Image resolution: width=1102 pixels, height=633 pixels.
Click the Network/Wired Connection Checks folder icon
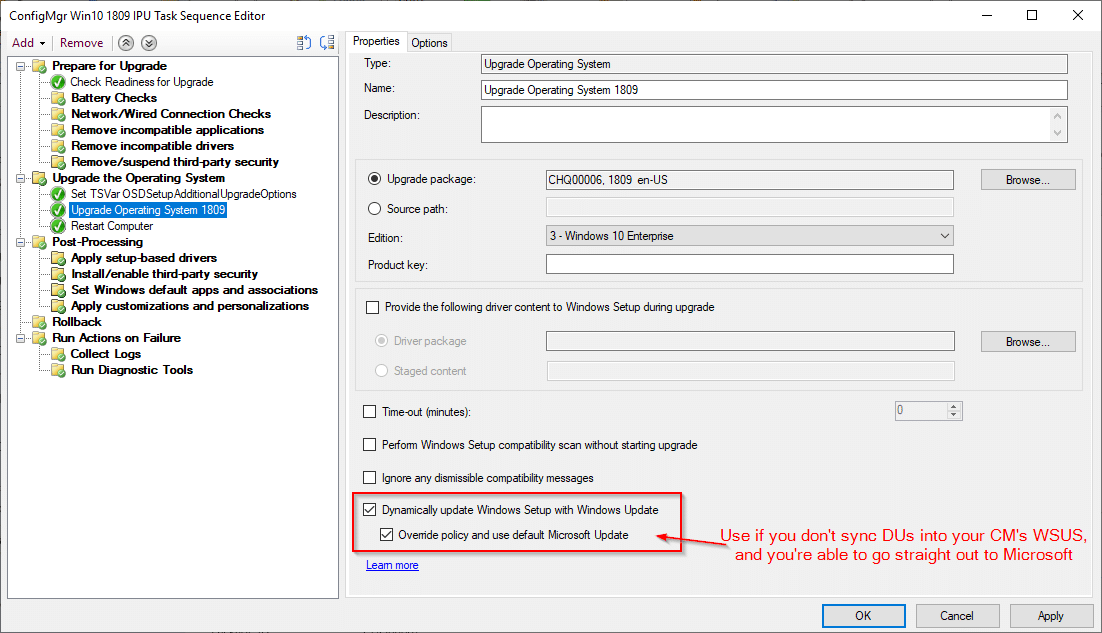(58, 114)
